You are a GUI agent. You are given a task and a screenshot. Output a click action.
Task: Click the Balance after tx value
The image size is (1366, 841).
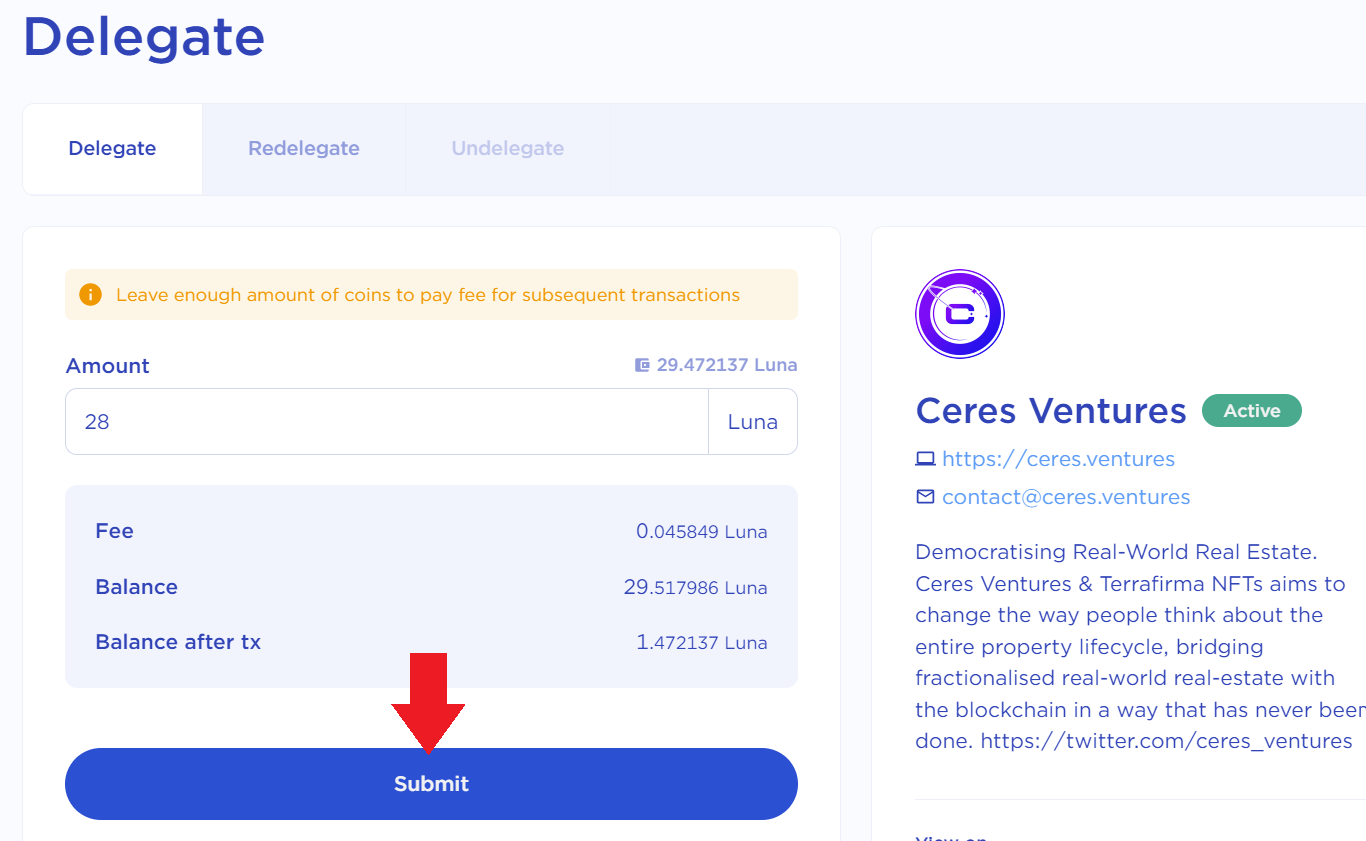tap(701, 643)
